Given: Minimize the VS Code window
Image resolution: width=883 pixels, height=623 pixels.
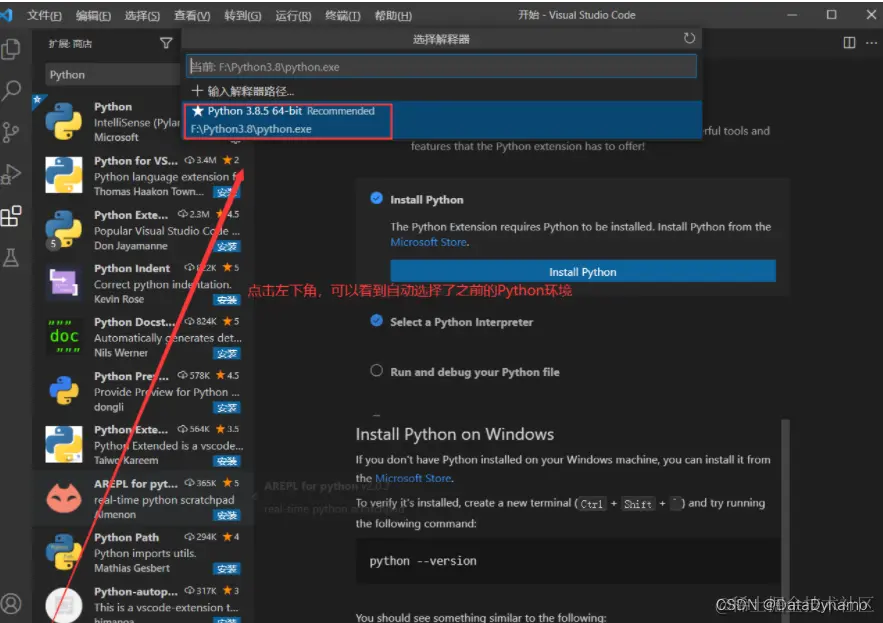Looking at the screenshot, I should [x=792, y=15].
